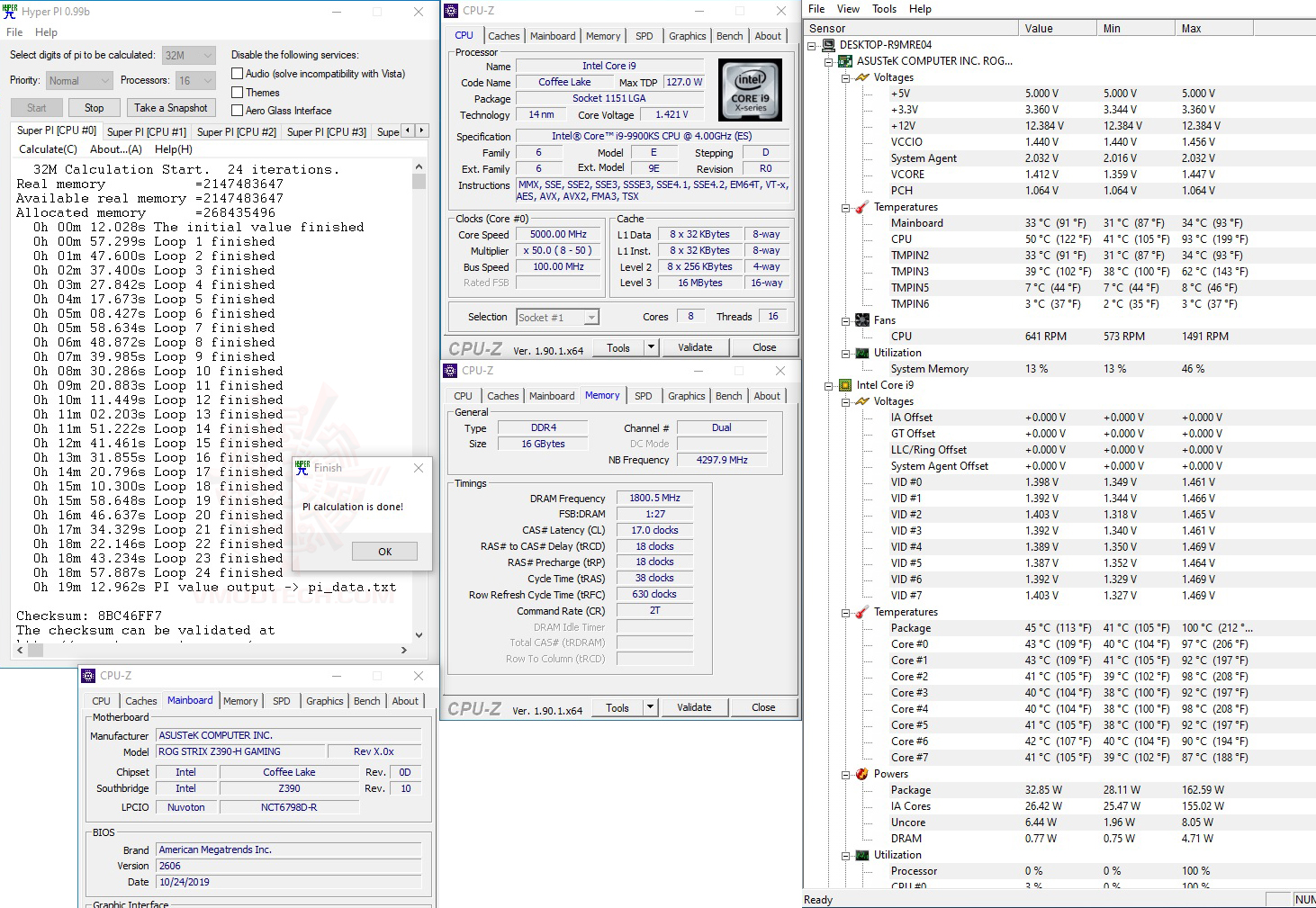This screenshot has width=1316, height=908.
Task: Select the Super PI [CPU #1] tab
Action: [x=147, y=131]
